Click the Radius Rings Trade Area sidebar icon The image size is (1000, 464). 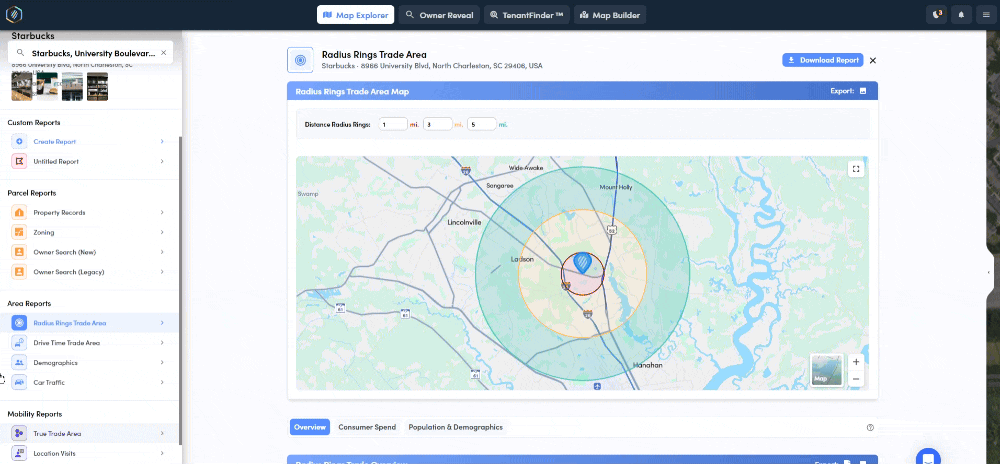[19, 323]
